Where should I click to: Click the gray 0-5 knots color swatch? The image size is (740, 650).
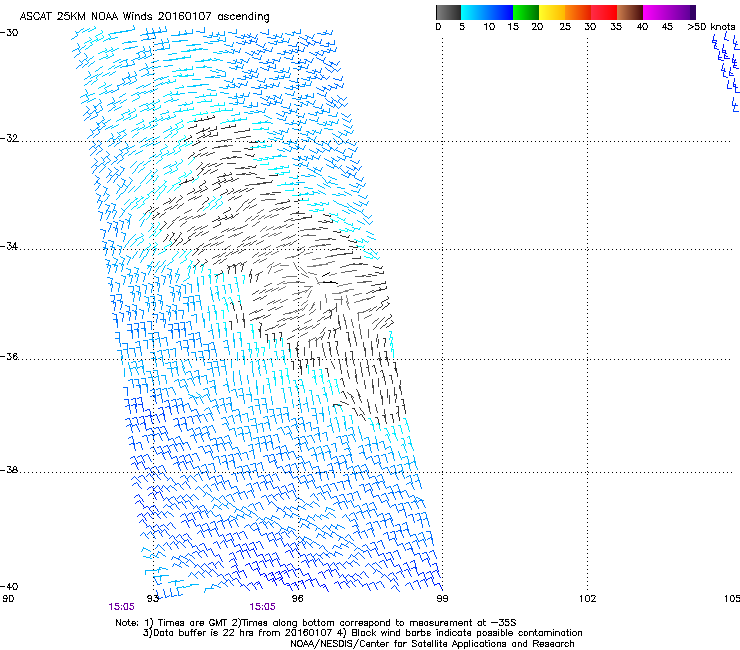click(448, 12)
